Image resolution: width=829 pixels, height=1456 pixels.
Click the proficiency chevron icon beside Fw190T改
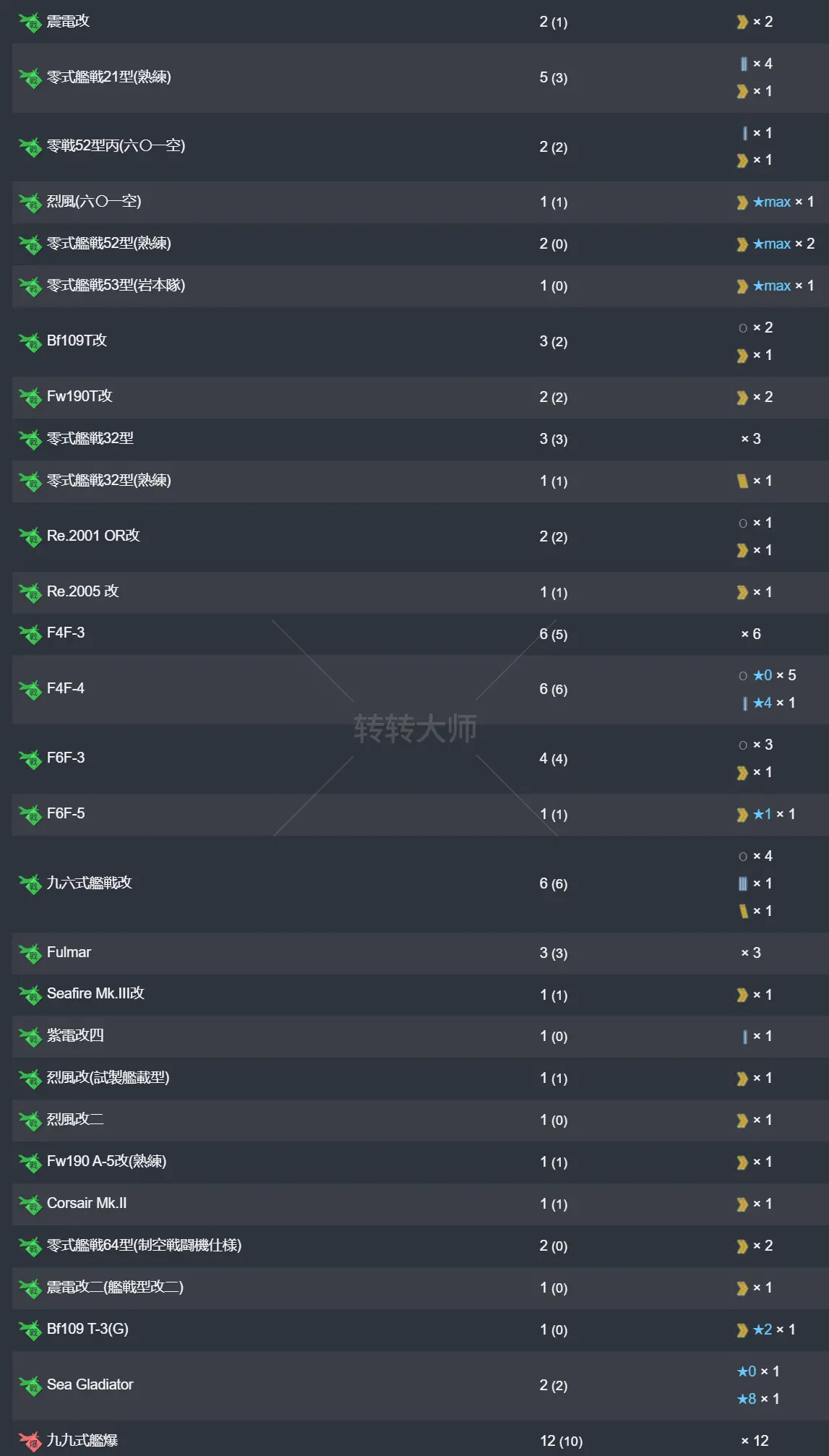[742, 397]
